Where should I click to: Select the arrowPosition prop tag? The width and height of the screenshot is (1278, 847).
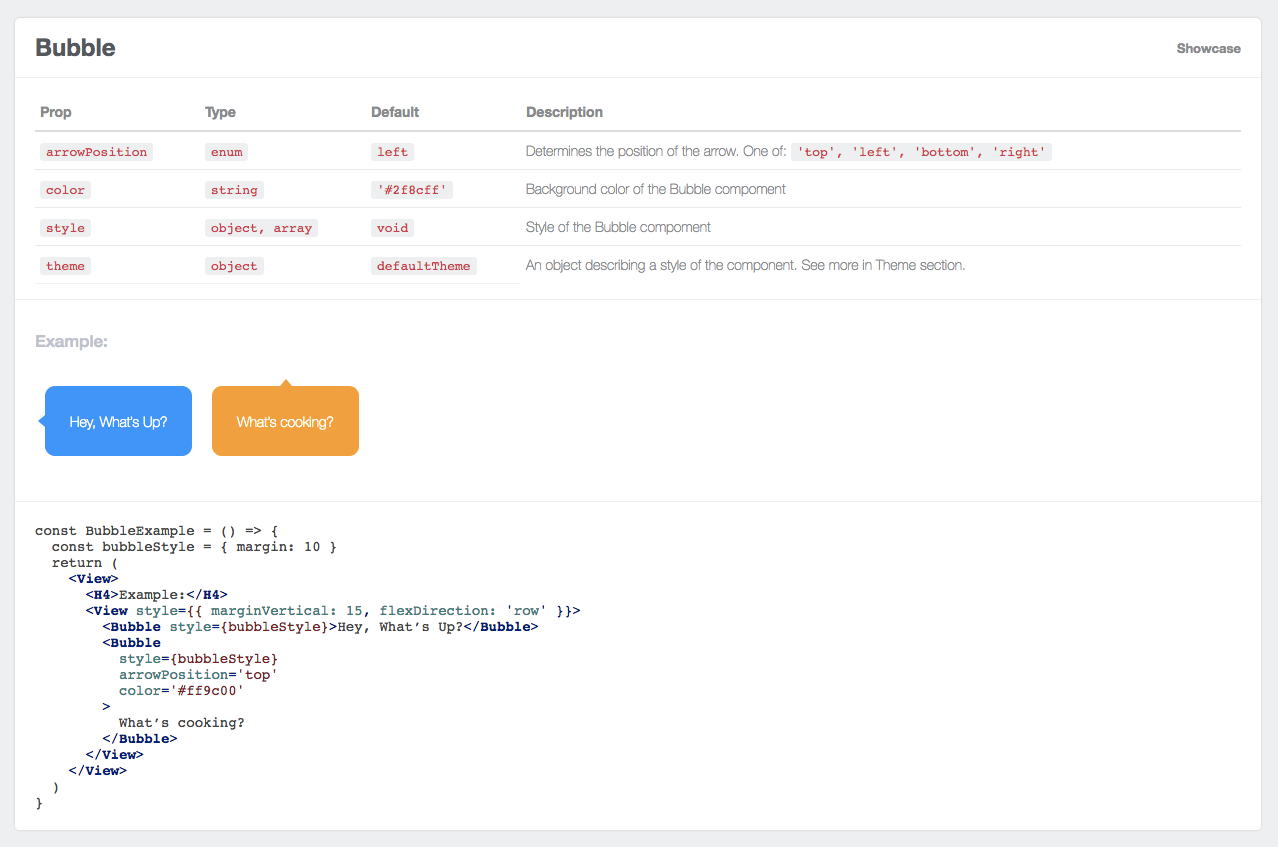click(x=96, y=152)
